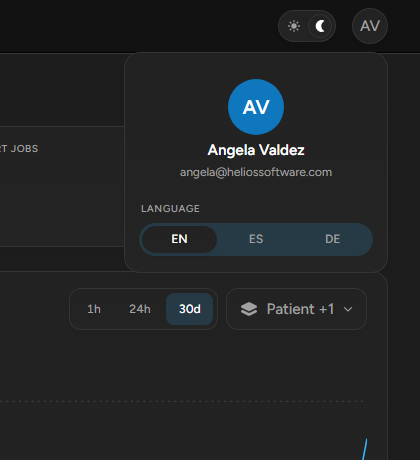Select the 24h time range
The width and height of the screenshot is (420, 460).
click(140, 309)
